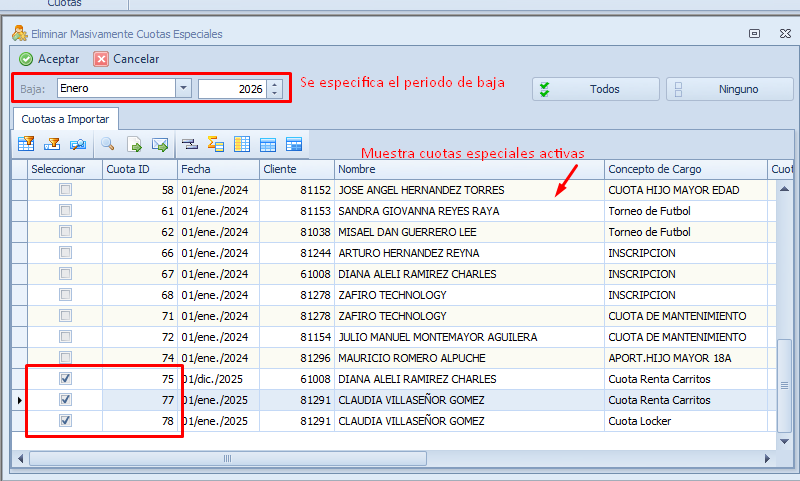Increase the year 2026 with up arrow

point(275,84)
